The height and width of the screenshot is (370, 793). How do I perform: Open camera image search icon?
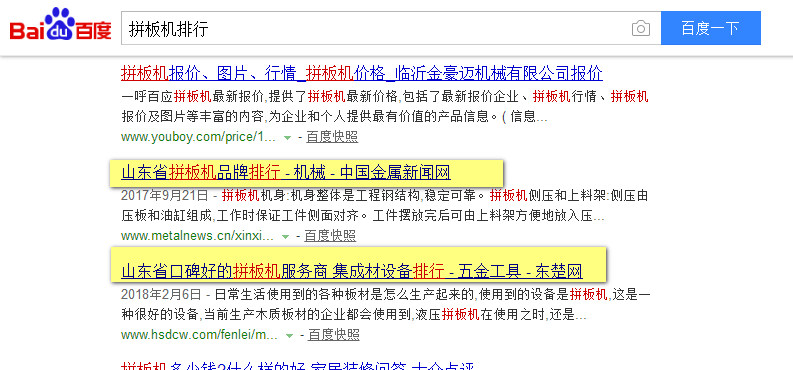click(641, 28)
